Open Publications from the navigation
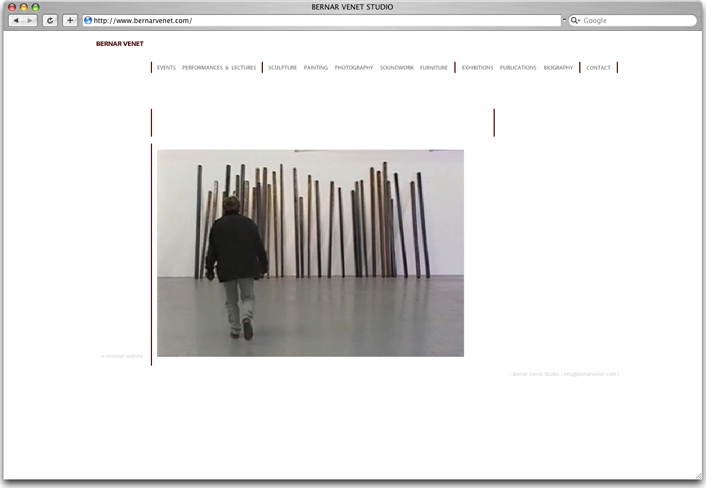Image resolution: width=706 pixels, height=488 pixels. point(518,68)
